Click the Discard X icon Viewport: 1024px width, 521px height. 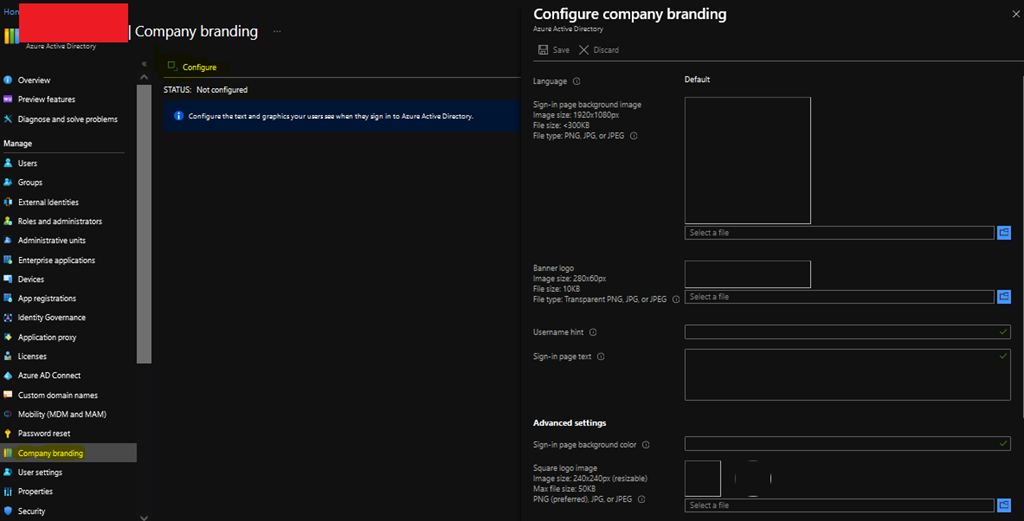click(x=584, y=50)
